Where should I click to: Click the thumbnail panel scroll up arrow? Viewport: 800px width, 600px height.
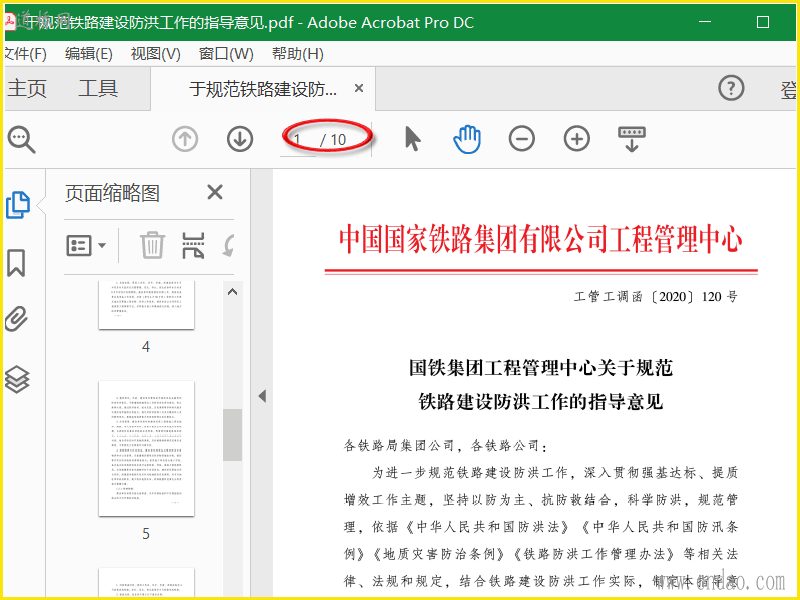(232, 292)
